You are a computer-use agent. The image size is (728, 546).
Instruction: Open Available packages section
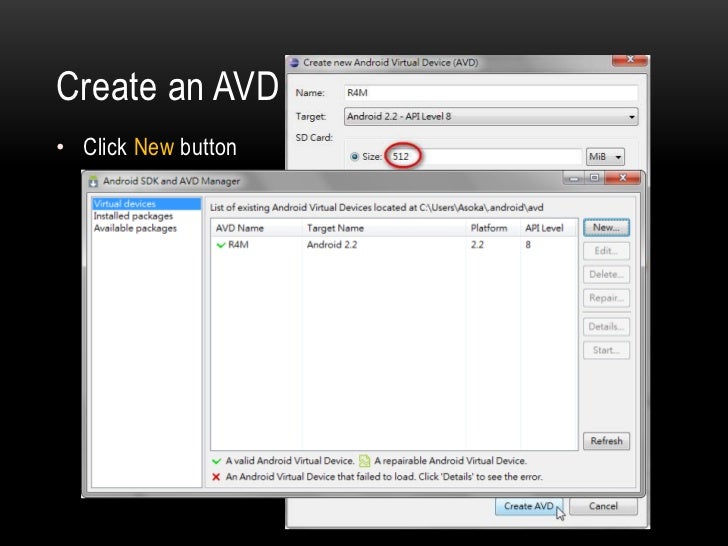coord(135,228)
